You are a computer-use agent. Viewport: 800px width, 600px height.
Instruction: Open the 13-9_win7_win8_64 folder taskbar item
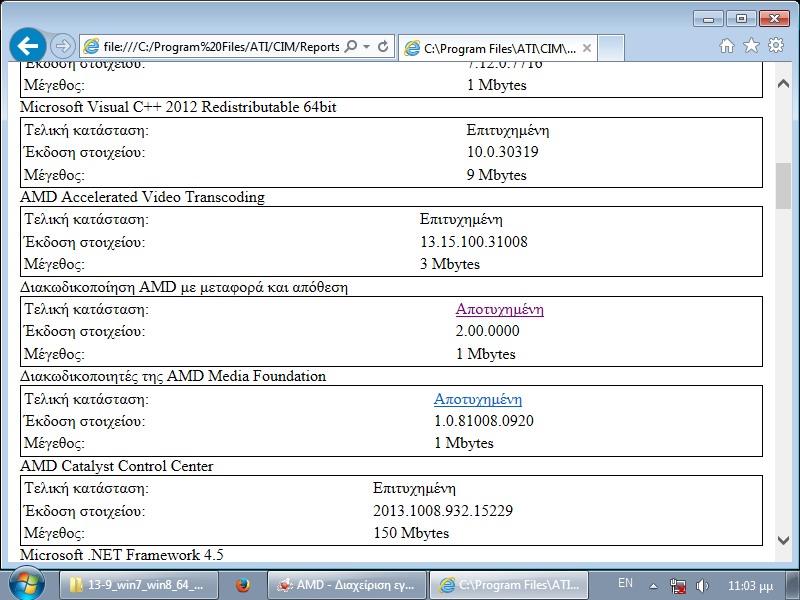click(139, 585)
